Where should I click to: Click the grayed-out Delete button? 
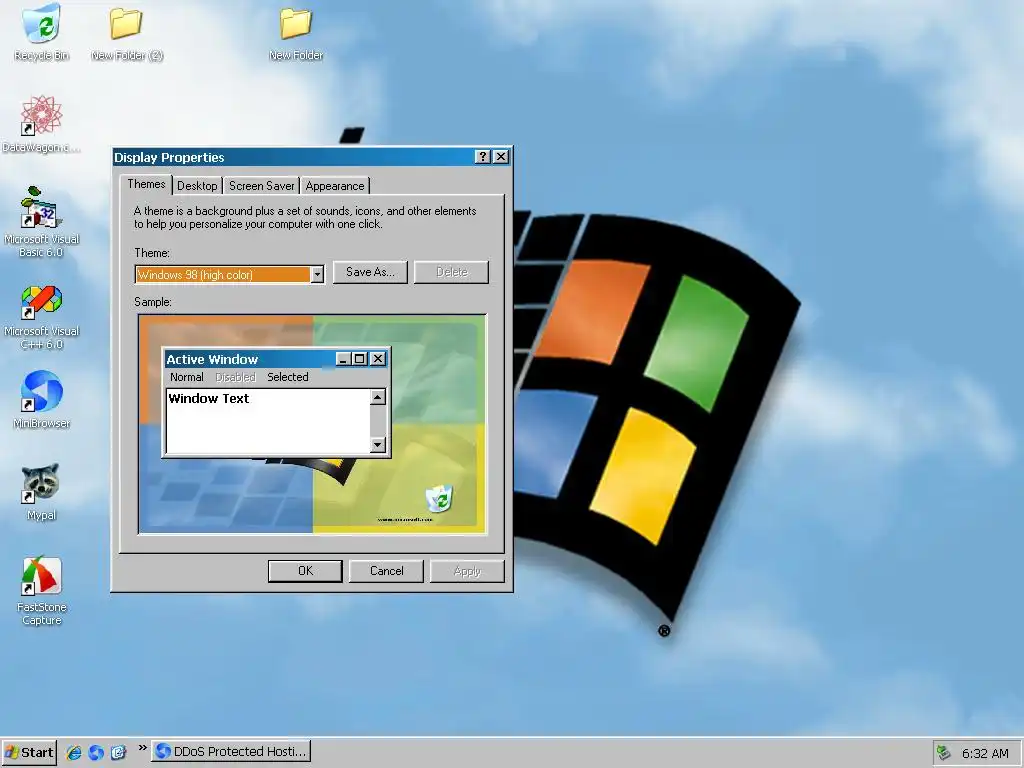451,272
